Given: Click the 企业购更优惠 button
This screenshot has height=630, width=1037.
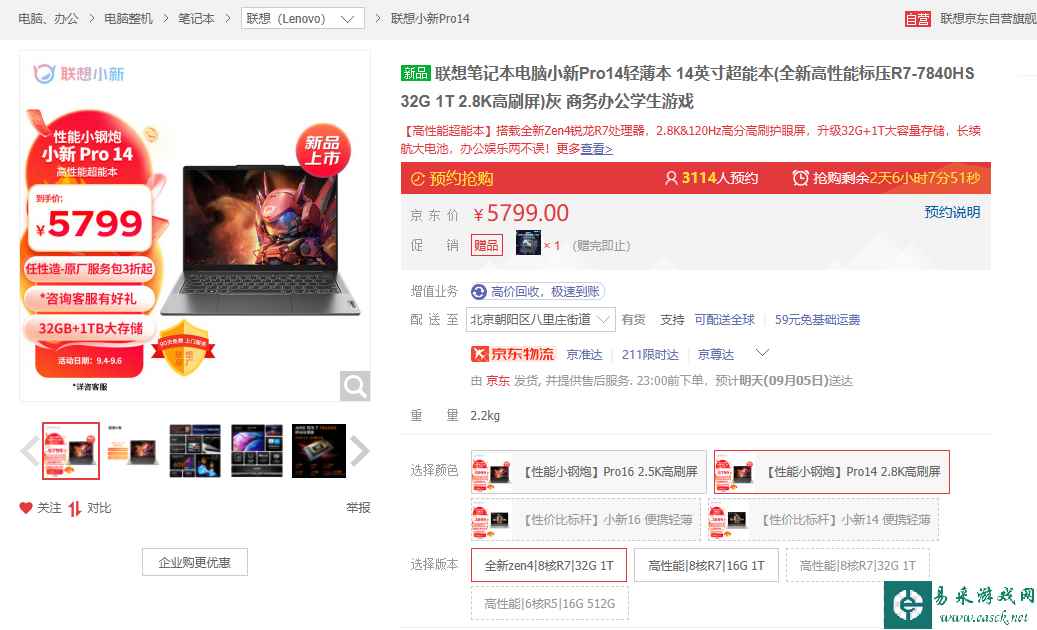Looking at the screenshot, I should pyautogui.click(x=194, y=563).
